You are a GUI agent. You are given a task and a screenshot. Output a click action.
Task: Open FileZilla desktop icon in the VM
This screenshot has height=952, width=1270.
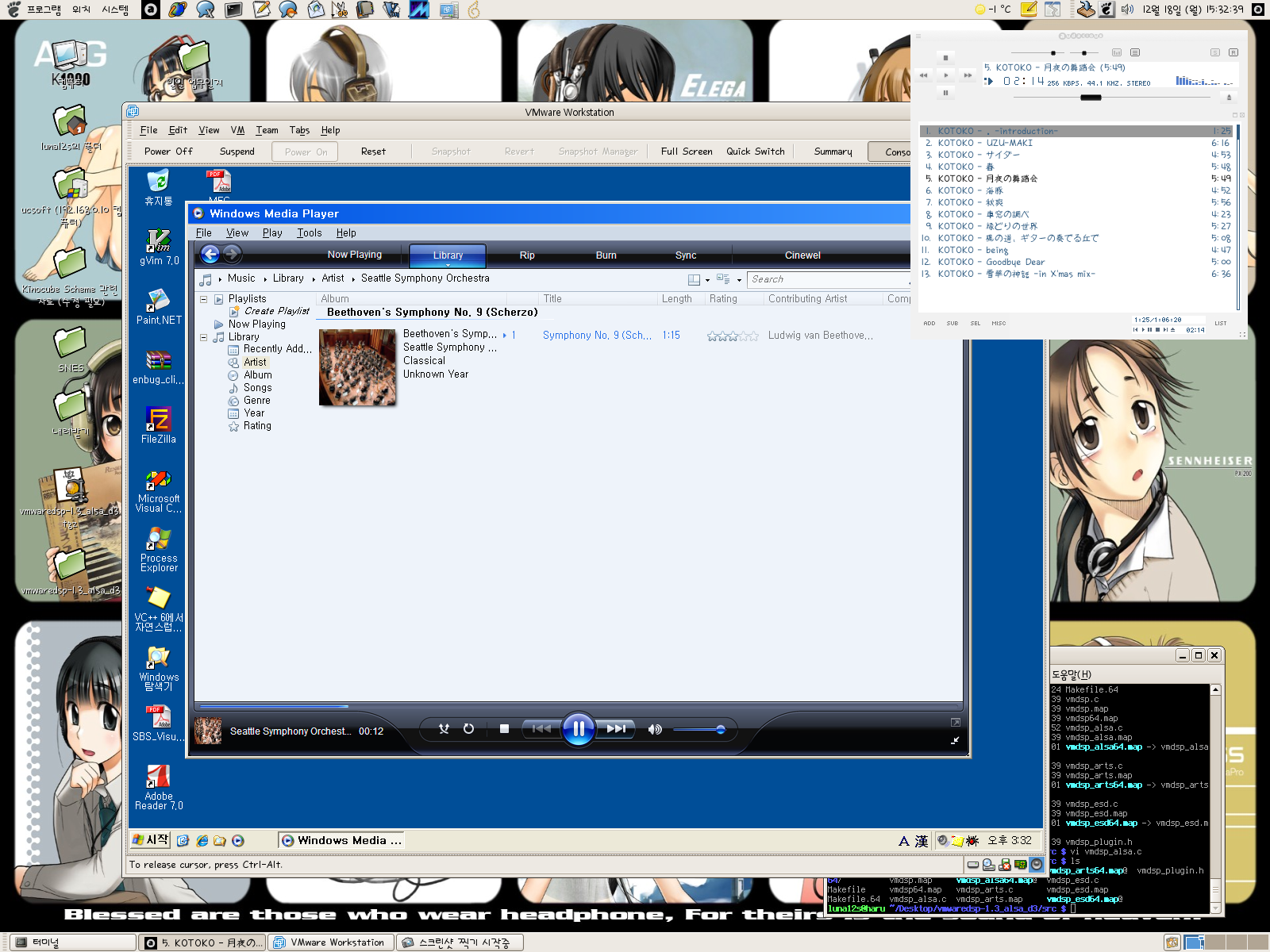159,424
